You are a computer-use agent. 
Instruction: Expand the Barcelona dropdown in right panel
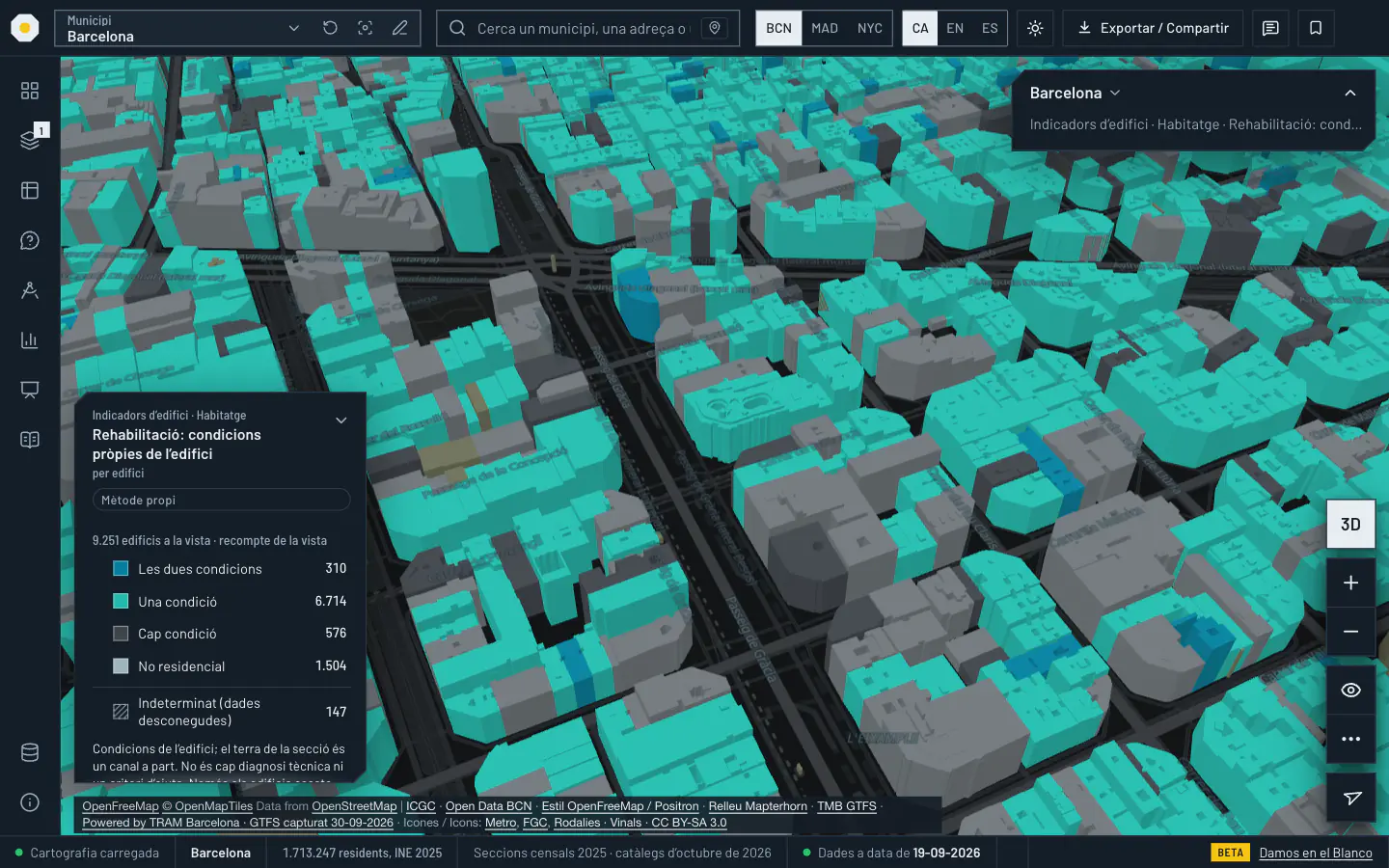point(1075,93)
